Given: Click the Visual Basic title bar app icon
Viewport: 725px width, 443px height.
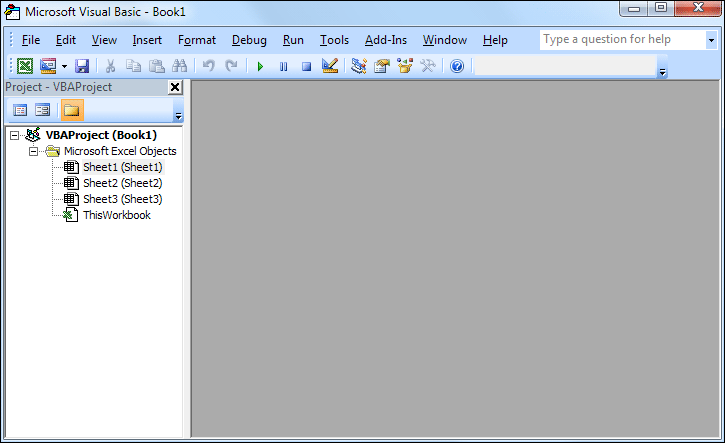Looking at the screenshot, I should click(x=12, y=12).
